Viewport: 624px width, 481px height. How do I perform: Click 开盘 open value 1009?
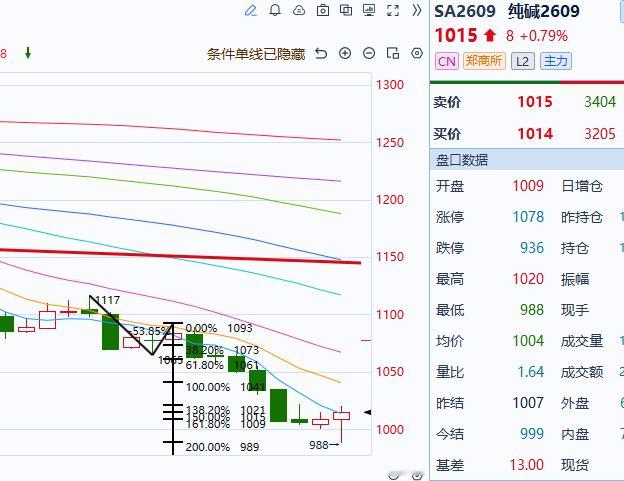point(528,186)
